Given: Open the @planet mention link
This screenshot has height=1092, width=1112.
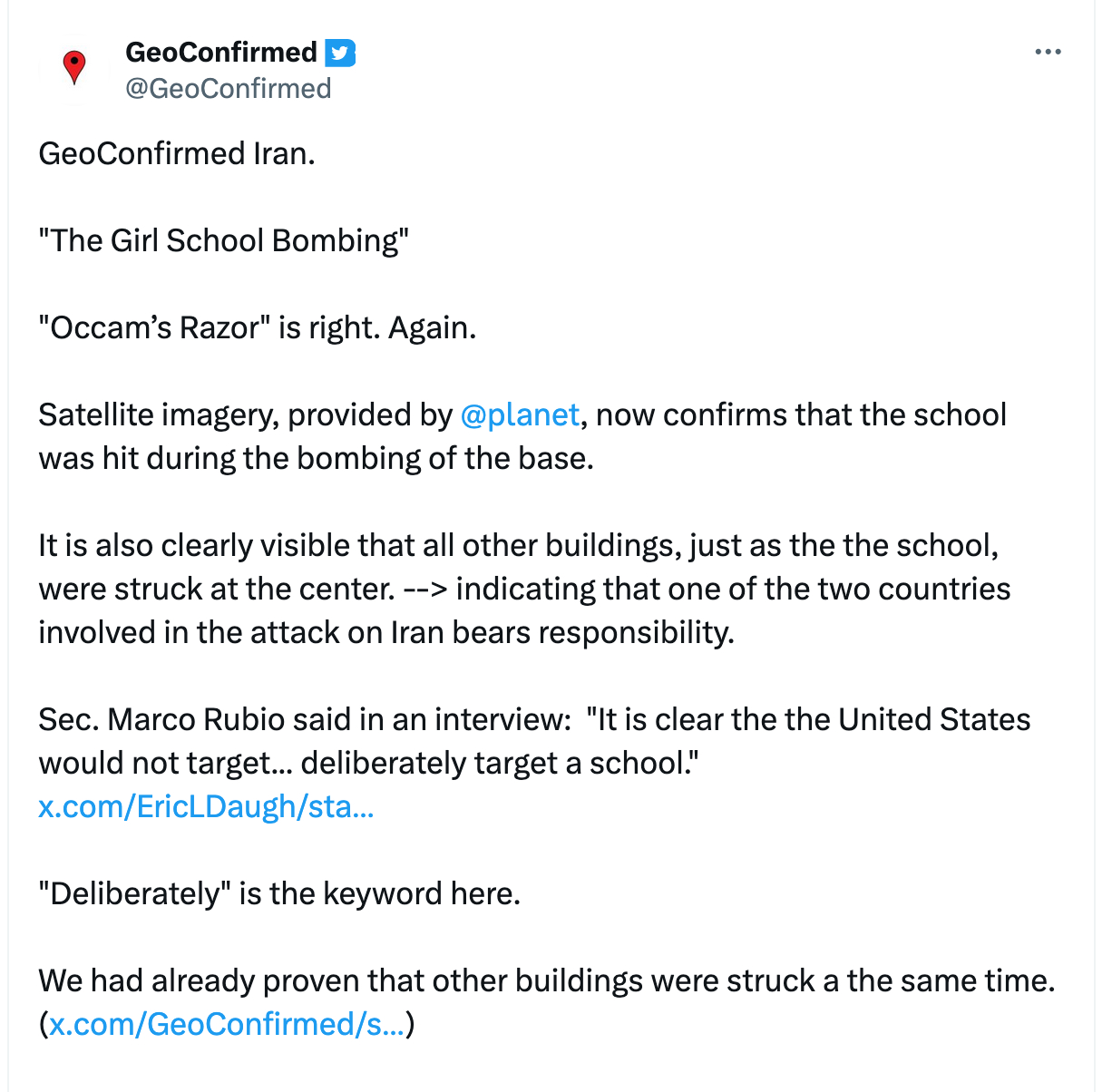Looking at the screenshot, I should (x=520, y=414).
